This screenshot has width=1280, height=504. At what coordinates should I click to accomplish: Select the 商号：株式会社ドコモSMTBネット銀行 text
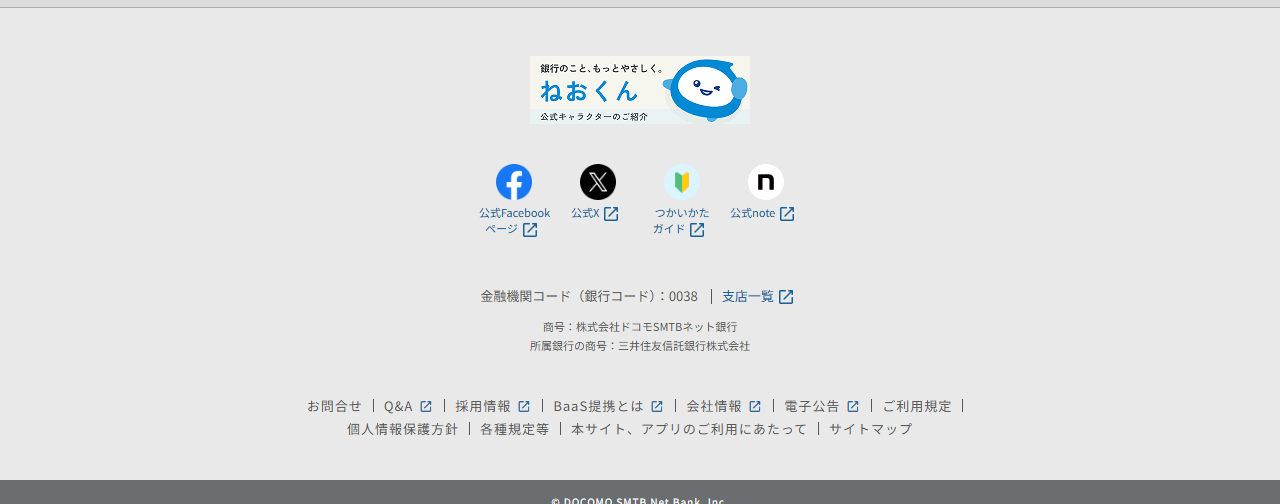click(640, 327)
